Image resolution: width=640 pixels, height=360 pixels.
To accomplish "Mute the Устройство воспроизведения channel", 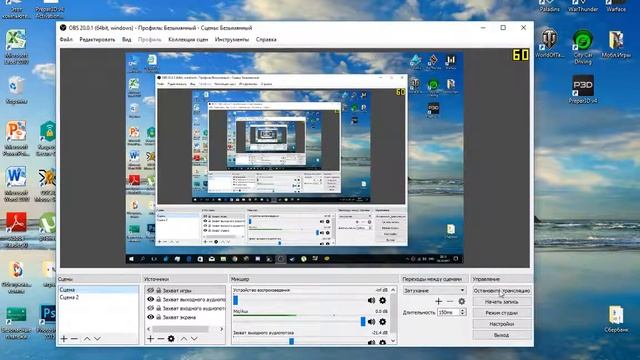I will click(x=371, y=300).
